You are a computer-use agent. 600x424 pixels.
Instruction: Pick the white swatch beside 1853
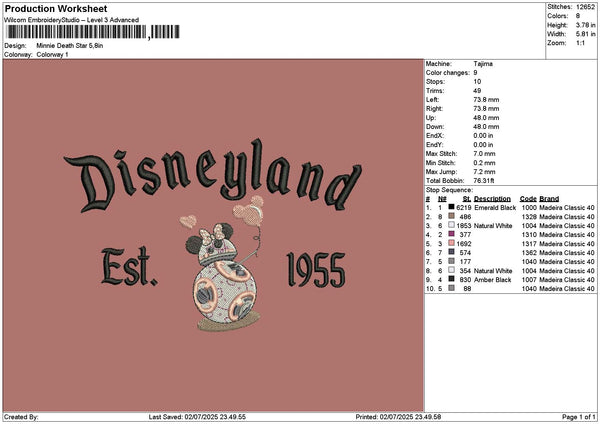point(452,225)
